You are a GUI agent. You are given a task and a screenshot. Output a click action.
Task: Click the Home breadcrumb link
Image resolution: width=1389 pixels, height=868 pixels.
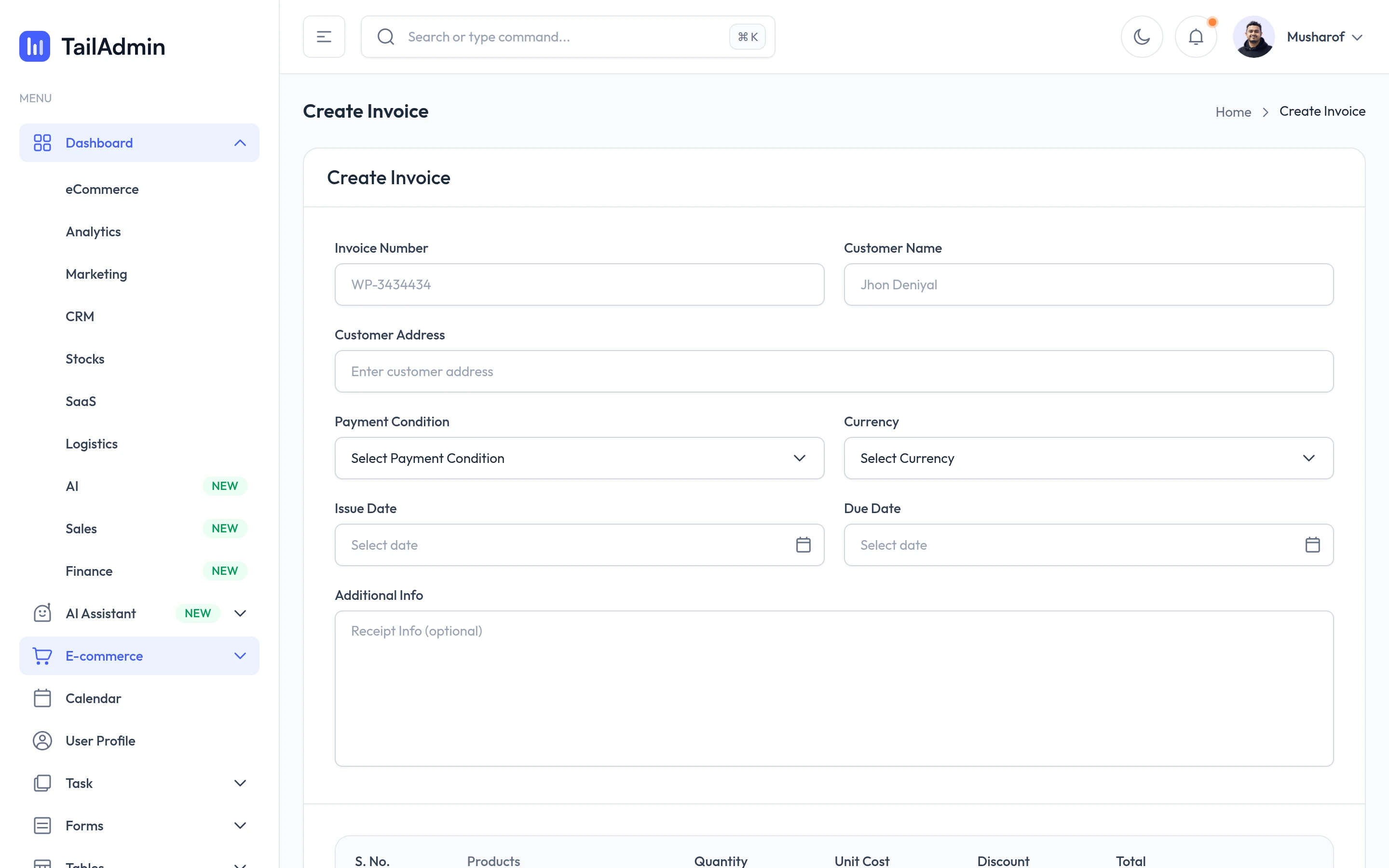1233,112
